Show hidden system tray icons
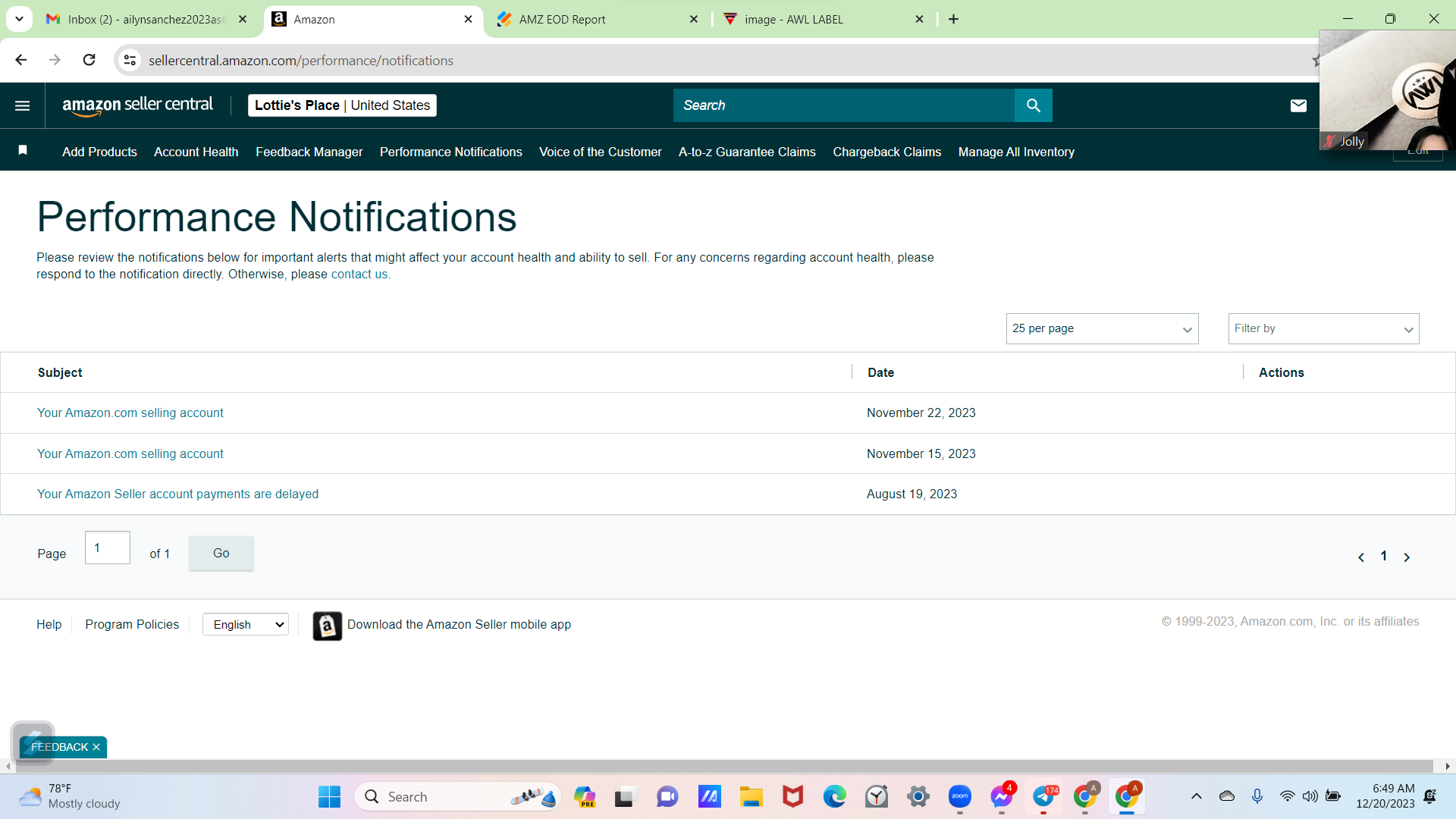This screenshot has width=1456, height=819. (x=1197, y=796)
